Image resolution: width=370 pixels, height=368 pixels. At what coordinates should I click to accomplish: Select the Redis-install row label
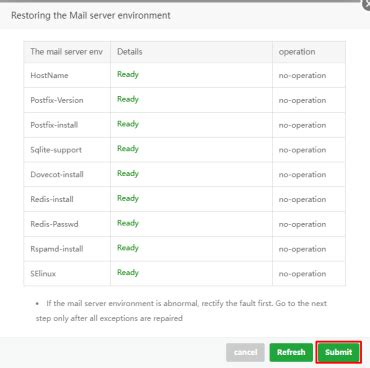(x=52, y=199)
